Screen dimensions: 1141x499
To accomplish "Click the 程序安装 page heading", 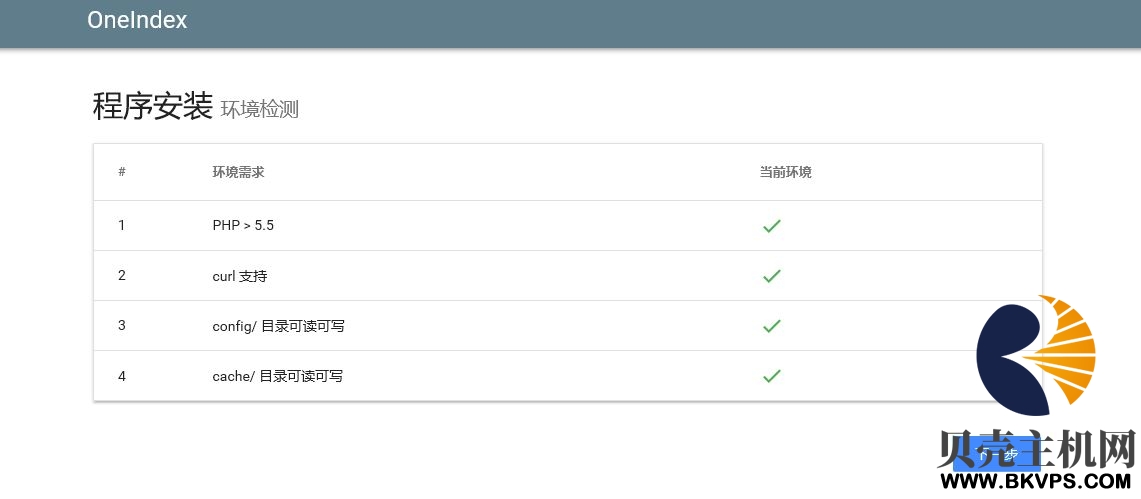I will 152,107.
